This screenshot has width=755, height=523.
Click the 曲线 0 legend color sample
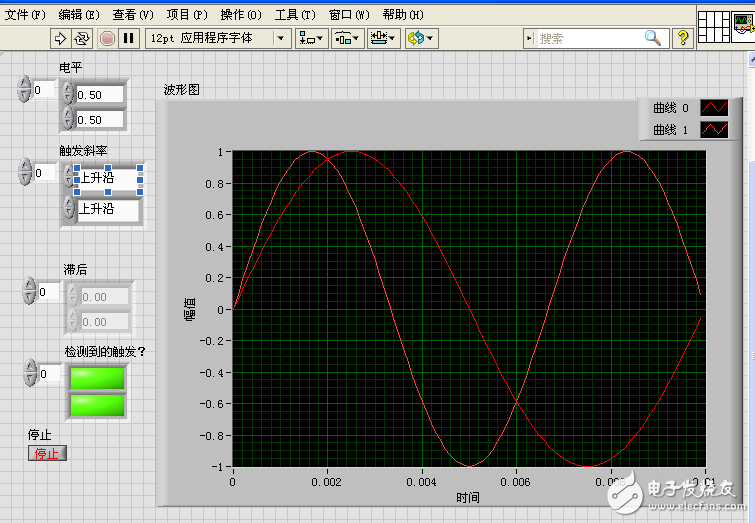pyautogui.click(x=713, y=108)
